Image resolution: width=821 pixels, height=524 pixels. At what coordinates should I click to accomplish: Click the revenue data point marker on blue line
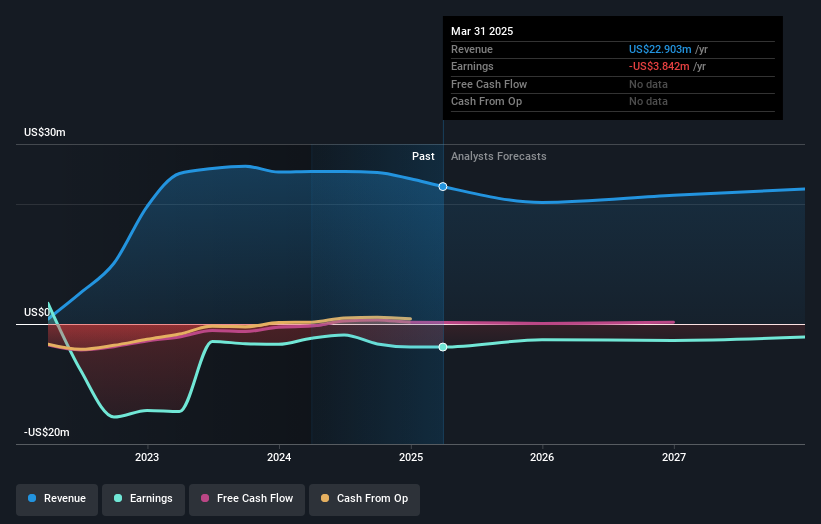tap(443, 186)
